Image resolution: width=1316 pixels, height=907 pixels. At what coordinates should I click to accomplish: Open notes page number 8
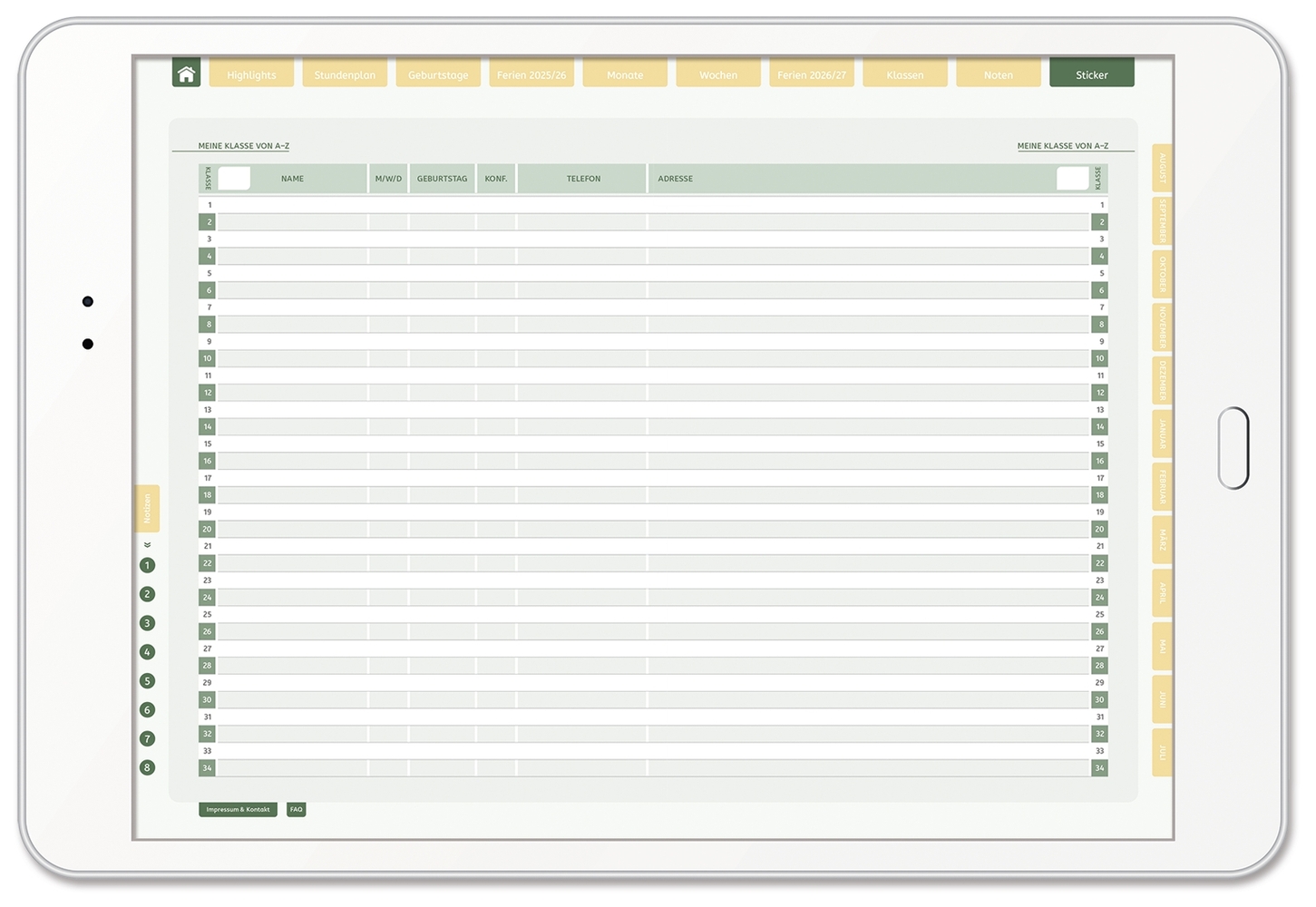point(147,767)
